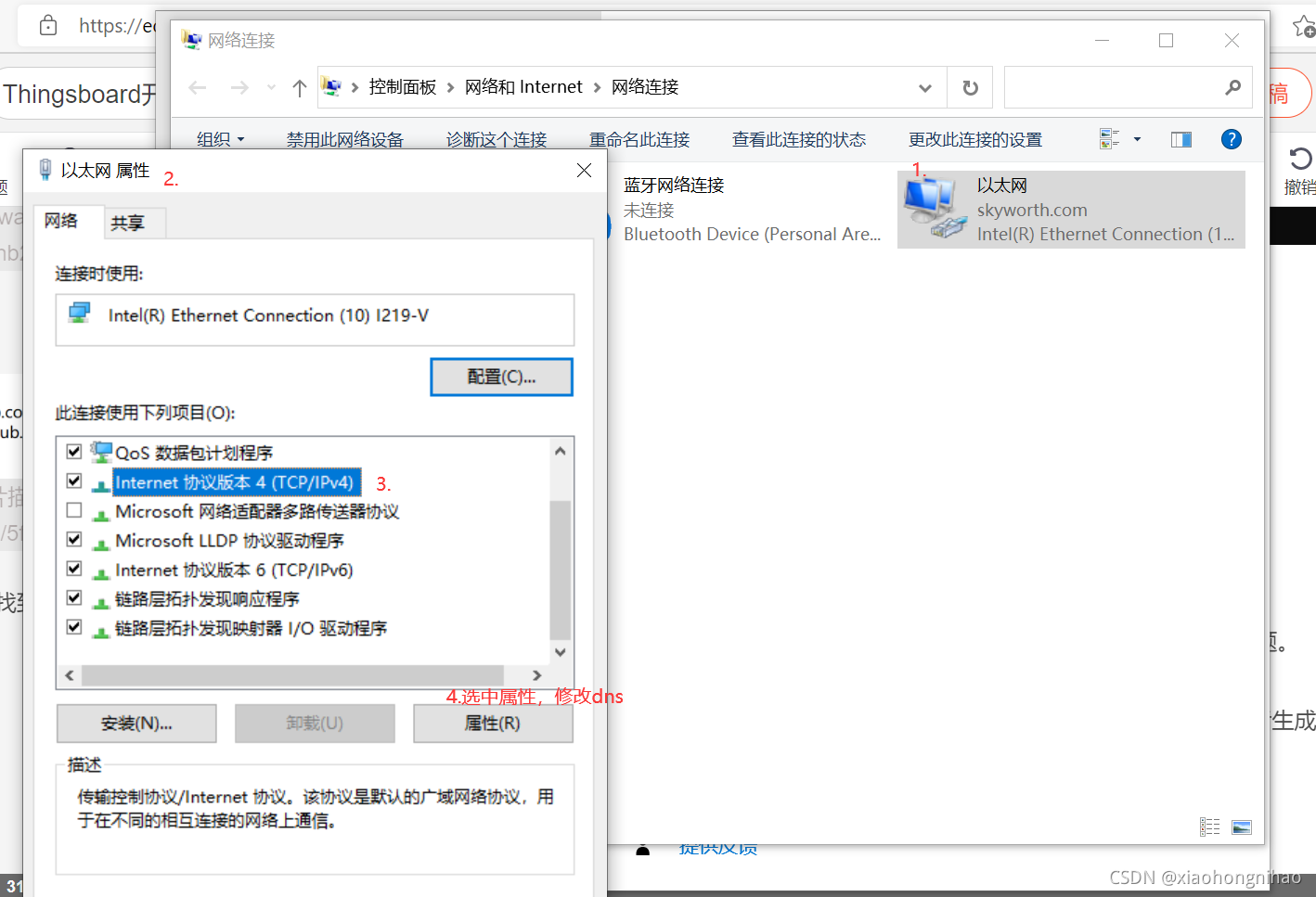Open recent locations dropdown arrow
The height and width of the screenshot is (897, 1316).
[271, 87]
